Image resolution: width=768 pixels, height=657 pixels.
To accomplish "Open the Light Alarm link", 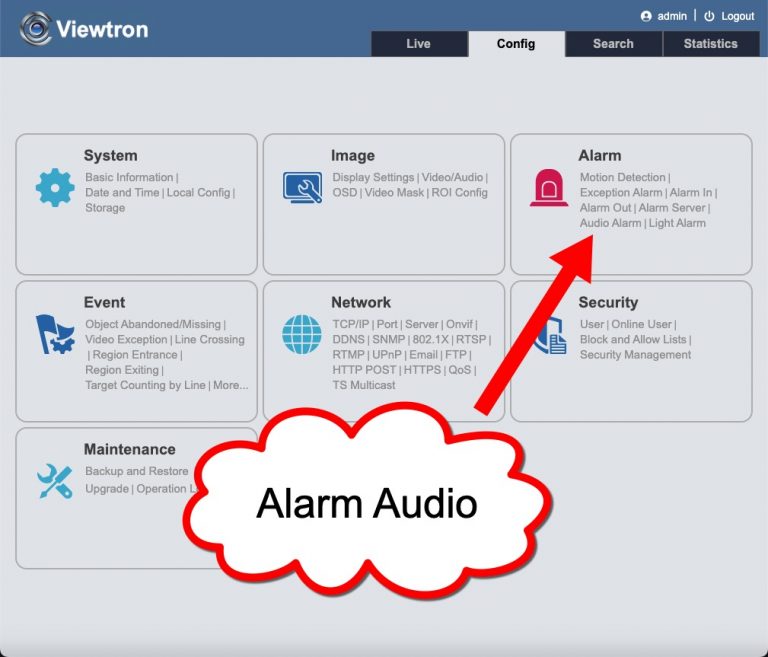I will 677,223.
